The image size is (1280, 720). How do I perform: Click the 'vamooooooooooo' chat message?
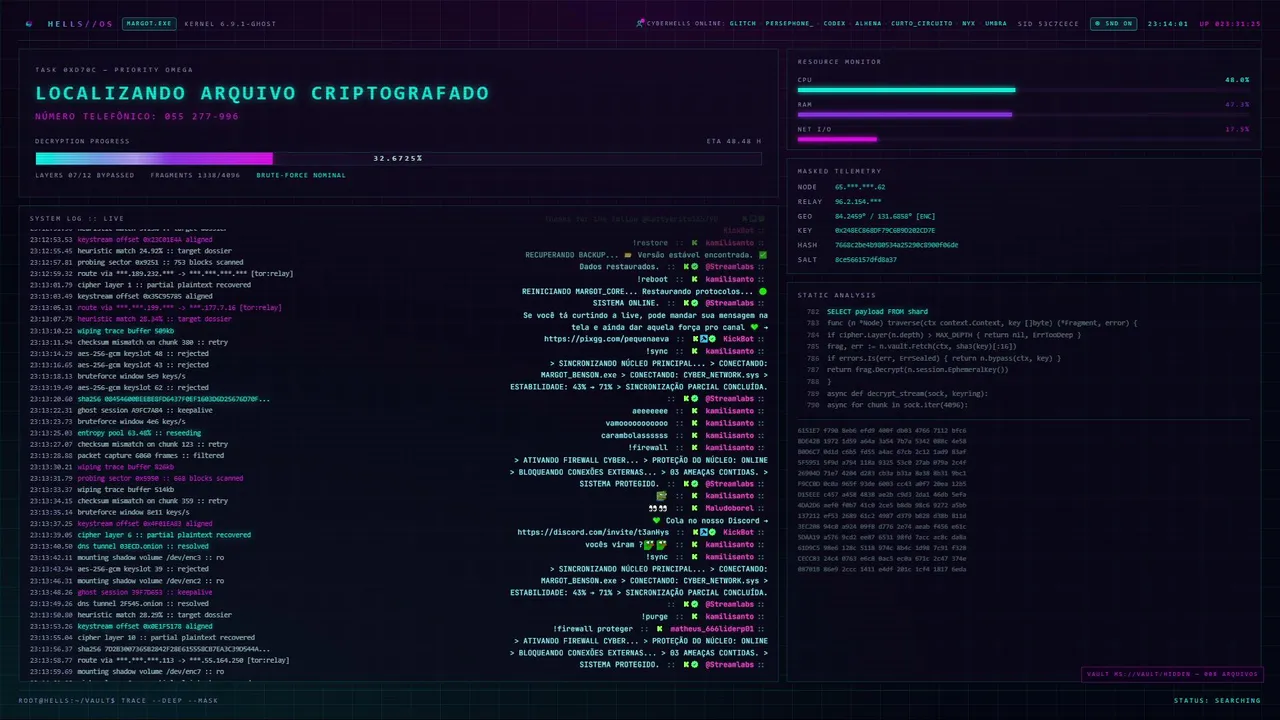point(635,423)
